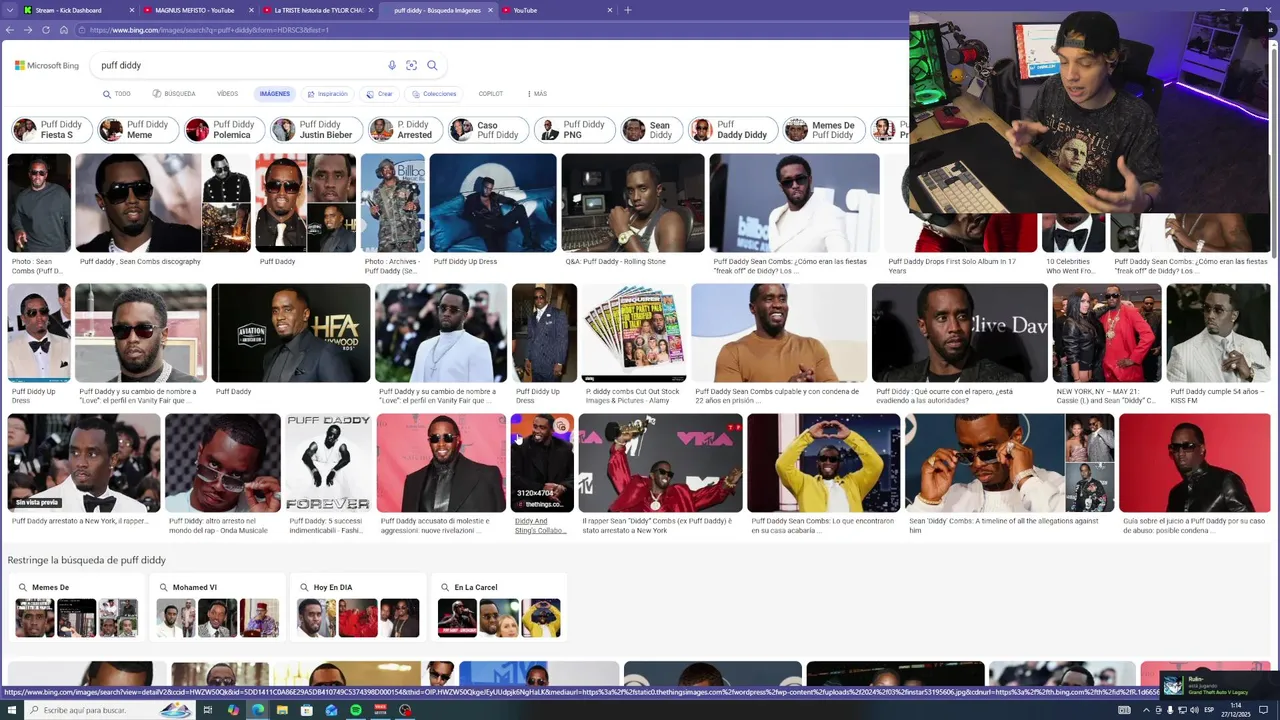The width and height of the screenshot is (1280, 720).
Task: Select the TODO search category
Action: pos(117,94)
